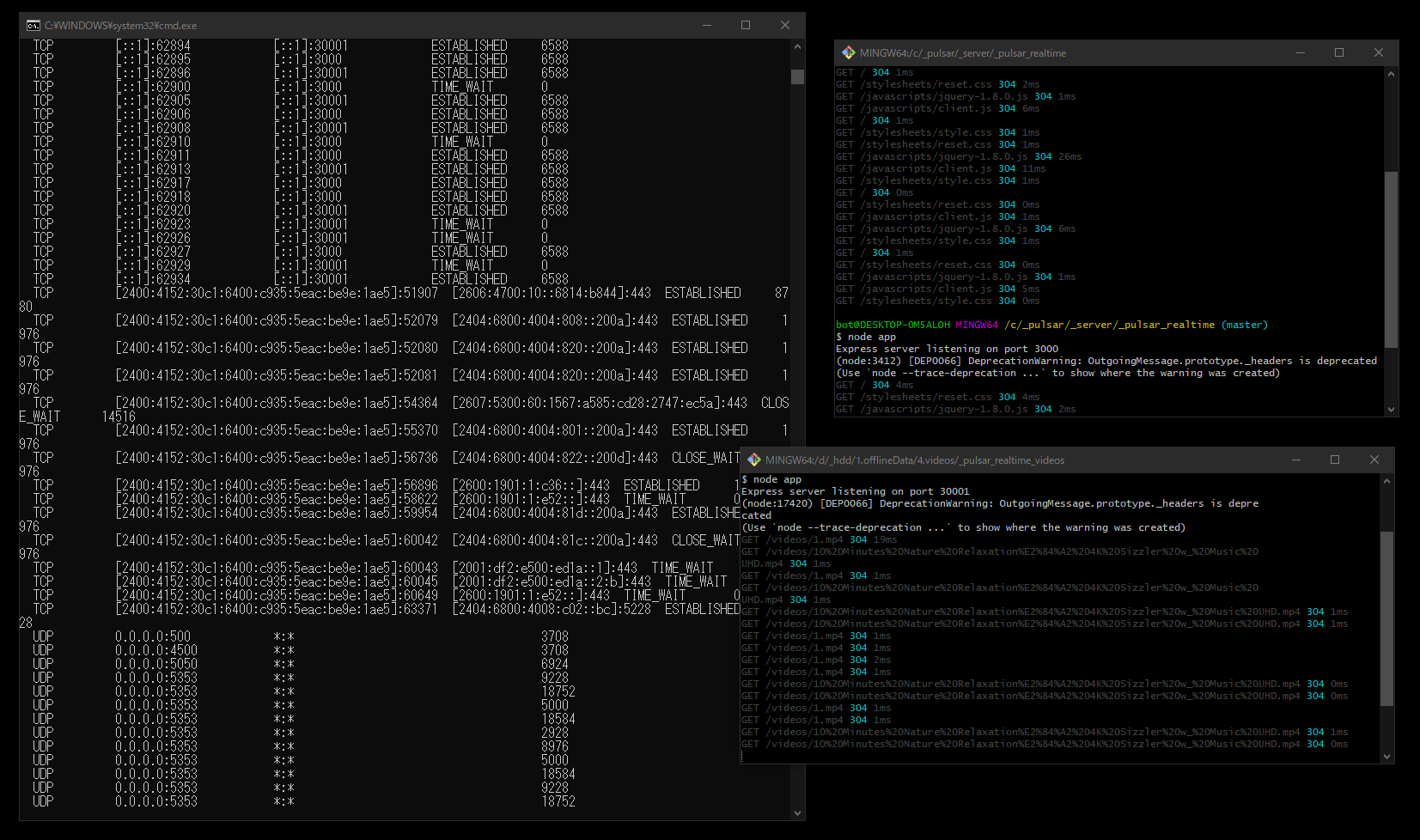1420x840 pixels.
Task: Minimize the _pulsar_realtime MINGW64 terminal
Action: (x=1300, y=52)
